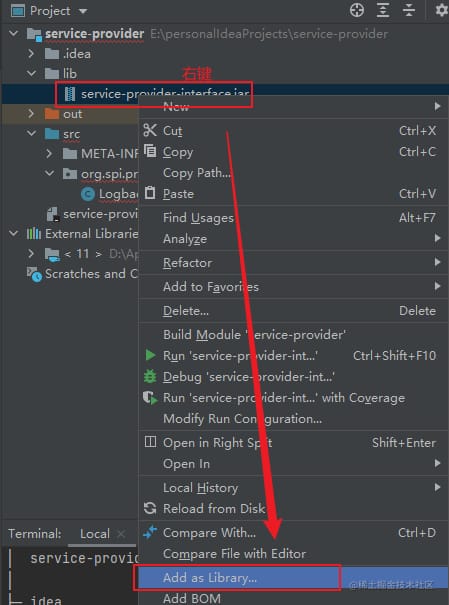Click the locate/select opened file crosshair icon
Viewport: 449px width, 605px height.
point(356,10)
